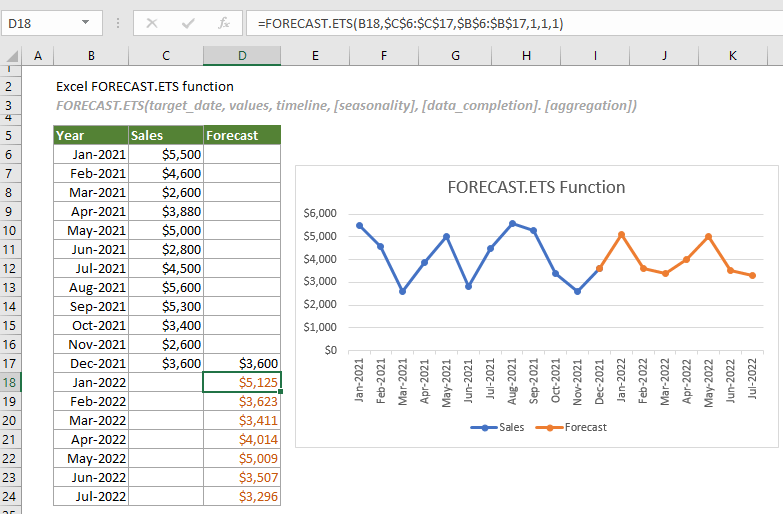
Task: Select the Jul-2022 date cell
Action: 91,496
